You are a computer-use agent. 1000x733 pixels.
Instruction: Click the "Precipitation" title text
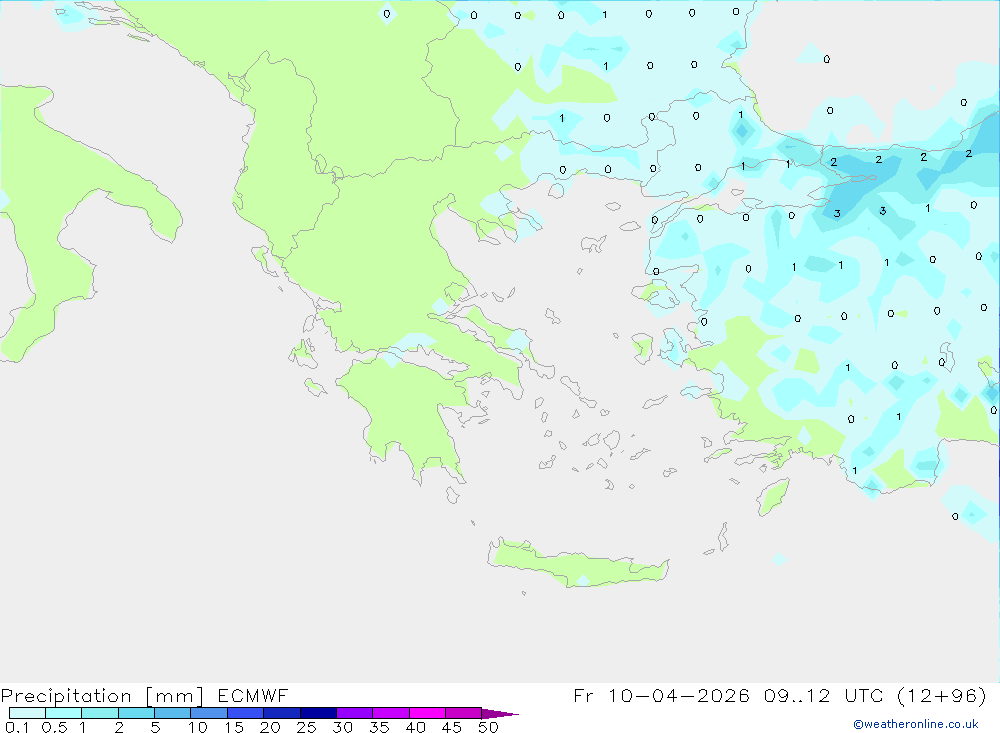coord(66,695)
